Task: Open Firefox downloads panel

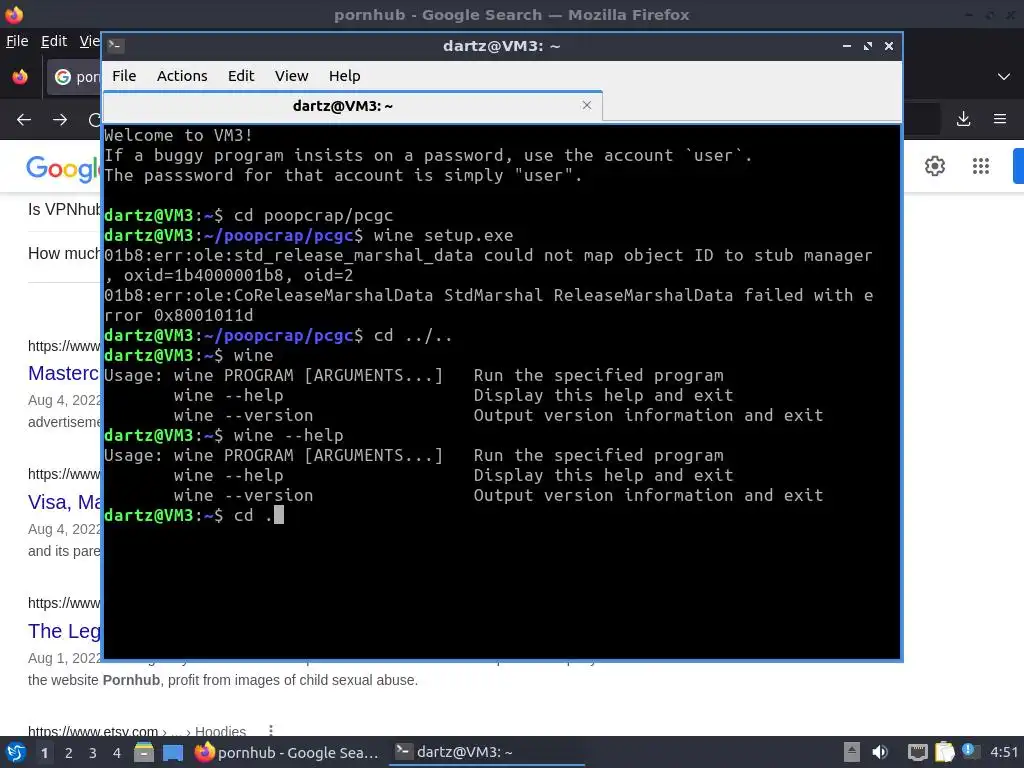Action: click(x=963, y=119)
